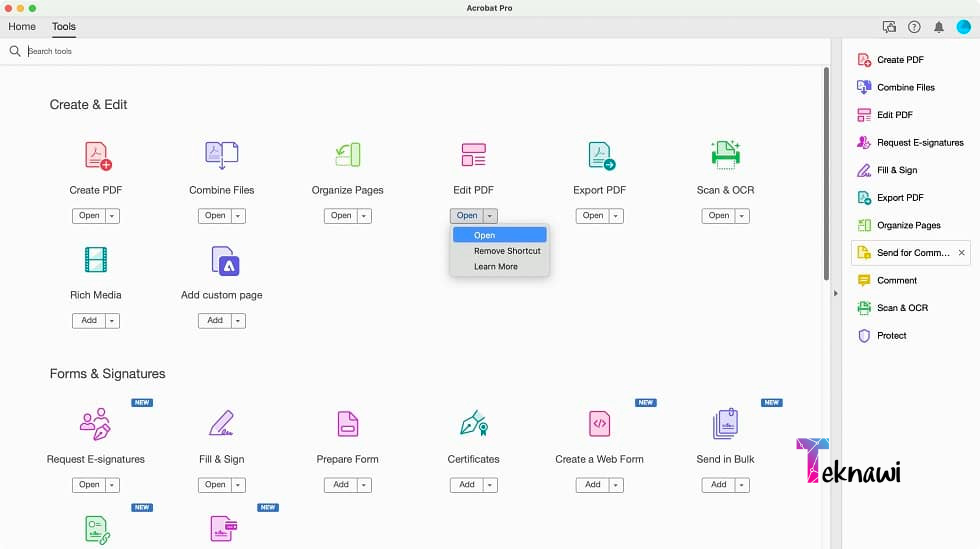Remove Send for Comments shortcut with X
Viewport: 980px width, 549px height.
[x=961, y=253]
